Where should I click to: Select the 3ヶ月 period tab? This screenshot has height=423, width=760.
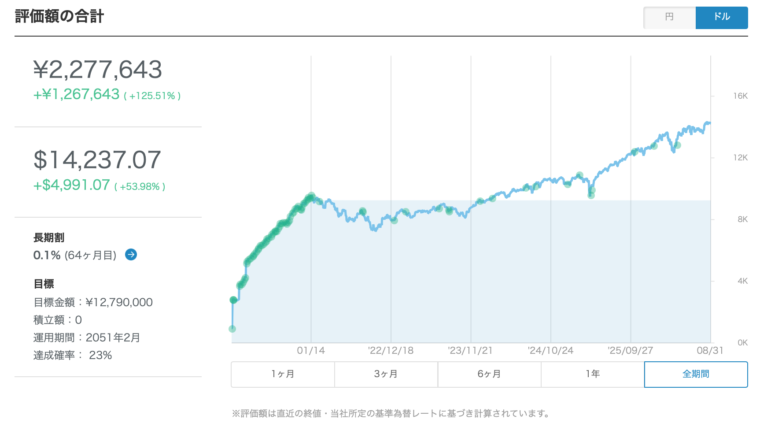click(x=386, y=374)
